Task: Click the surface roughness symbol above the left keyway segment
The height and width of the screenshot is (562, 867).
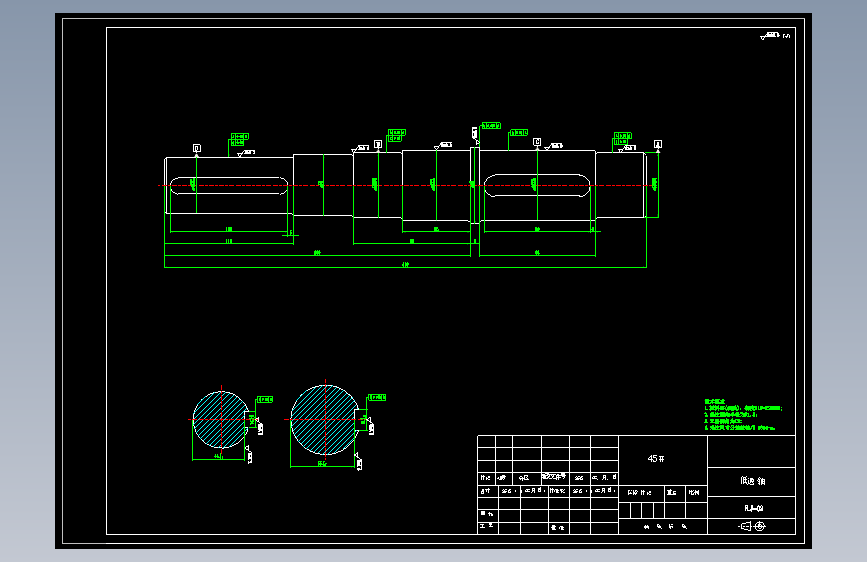Action: (x=246, y=153)
